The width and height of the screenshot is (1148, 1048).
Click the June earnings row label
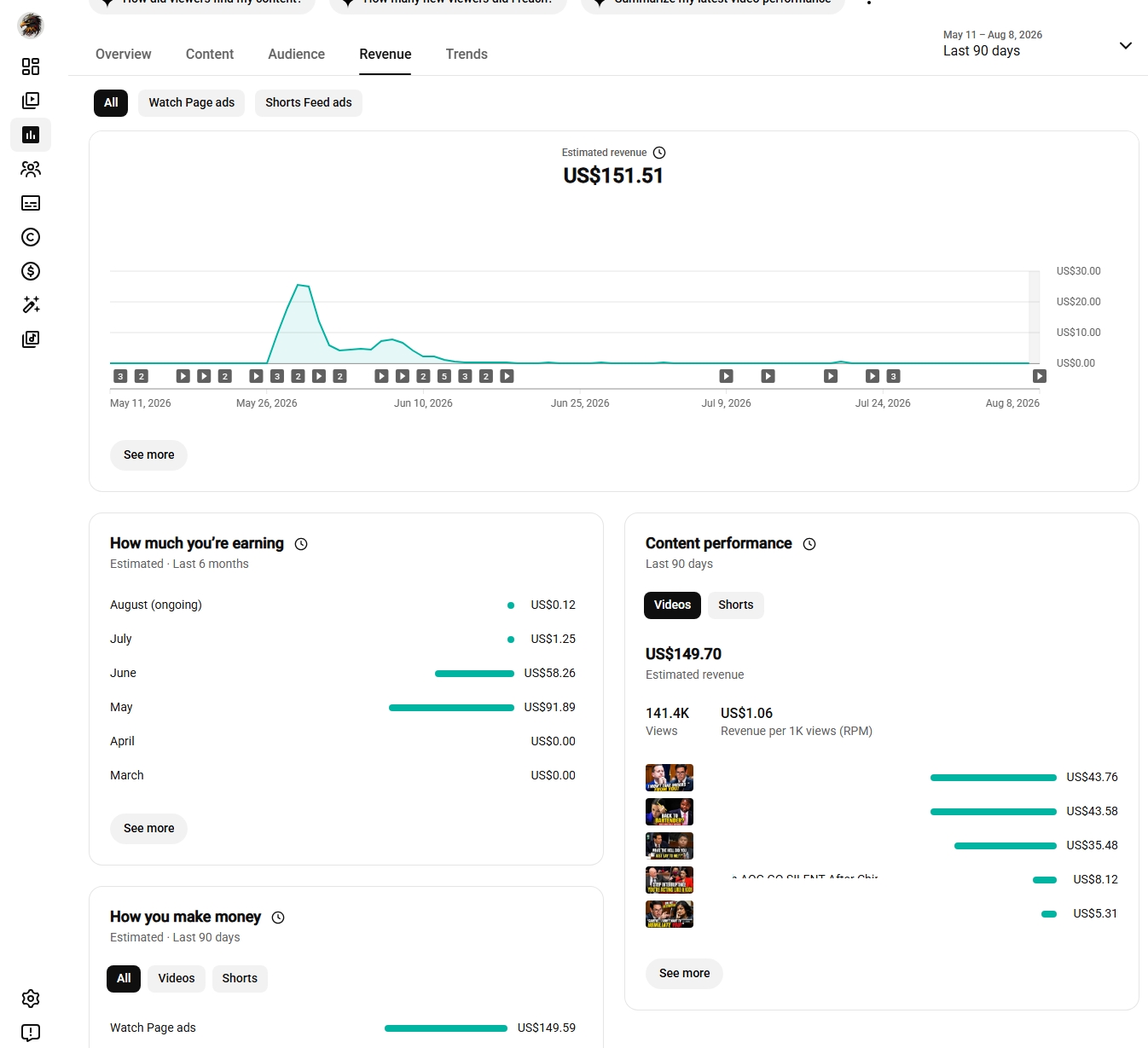pos(123,673)
